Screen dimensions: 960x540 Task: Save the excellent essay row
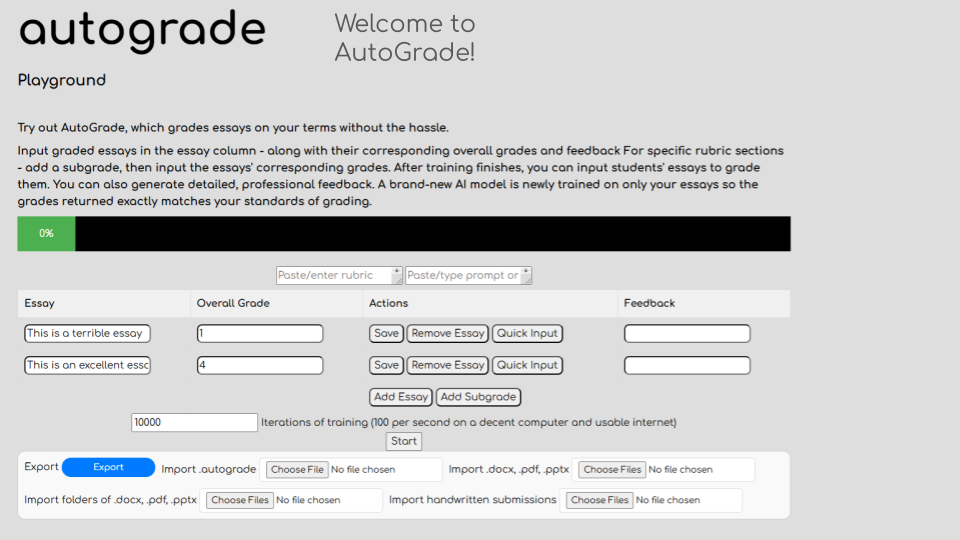click(386, 366)
